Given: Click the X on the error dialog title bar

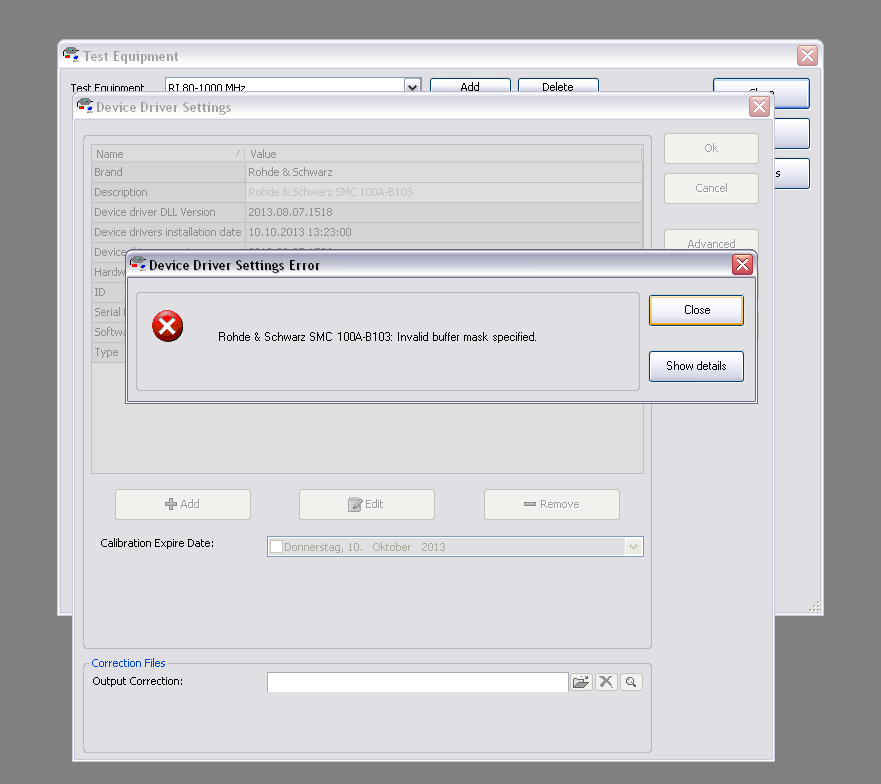Looking at the screenshot, I should (x=742, y=264).
